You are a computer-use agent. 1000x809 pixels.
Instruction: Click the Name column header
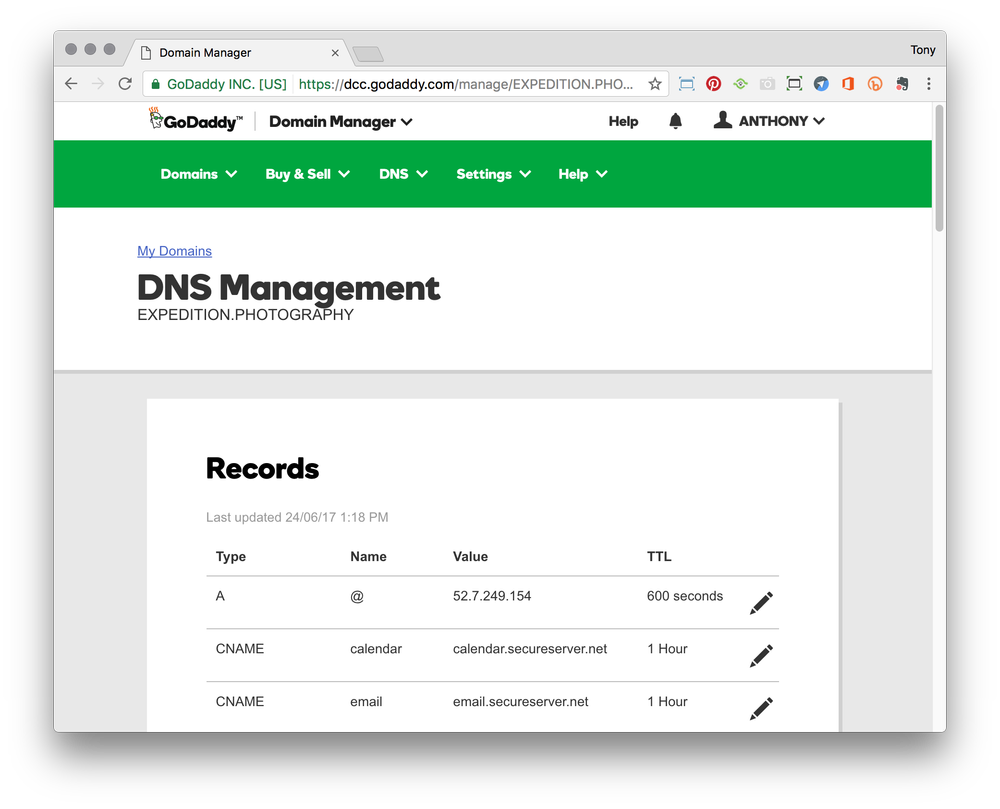coord(368,557)
